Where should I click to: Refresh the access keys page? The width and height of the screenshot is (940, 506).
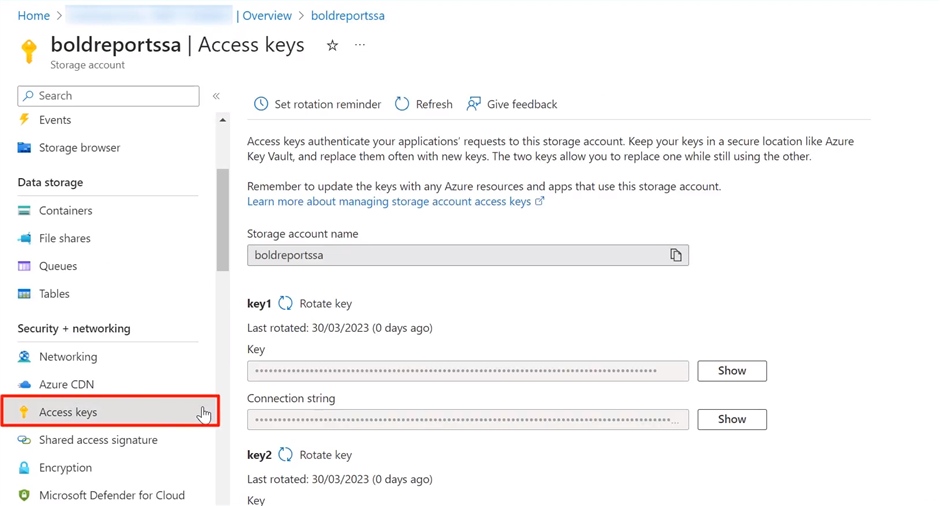point(423,104)
